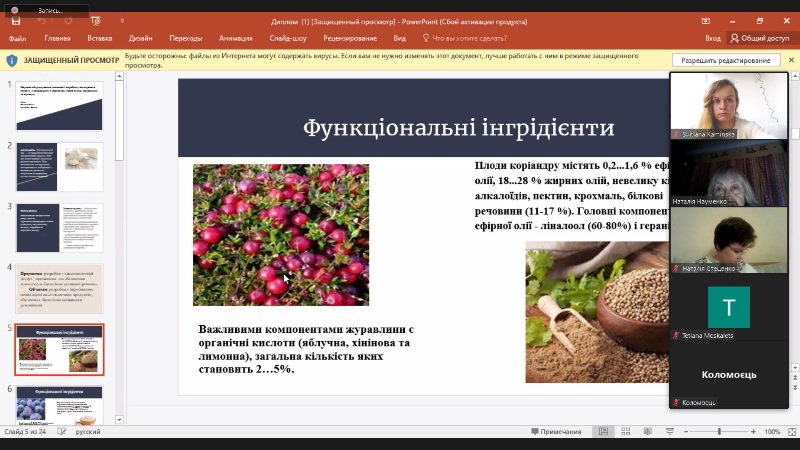Click Fit slide to window icon

(x=790, y=432)
